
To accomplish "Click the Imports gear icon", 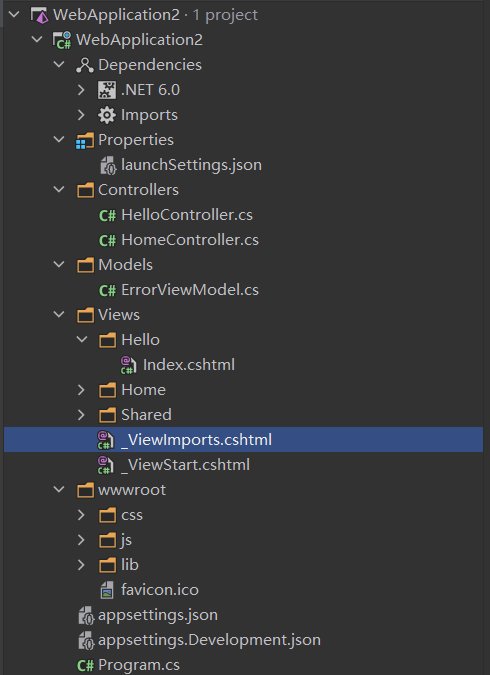I will coord(107,115).
